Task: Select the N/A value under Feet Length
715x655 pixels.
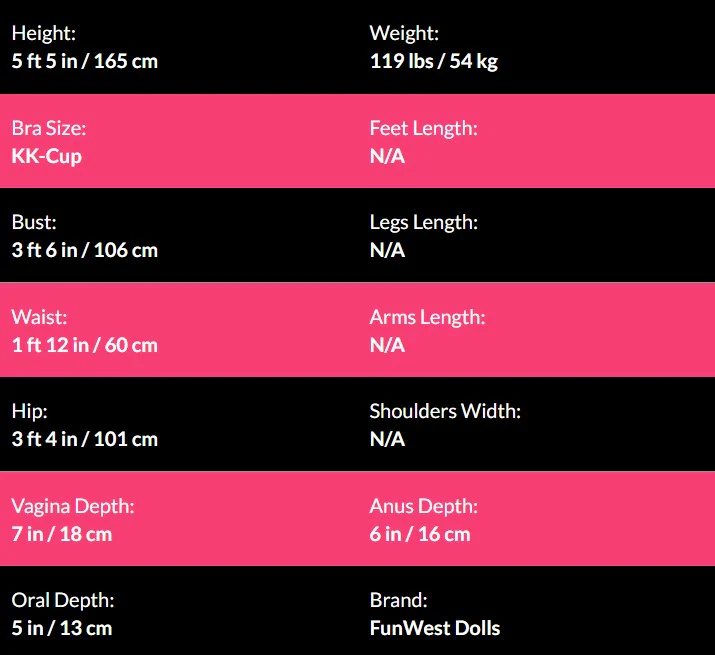Action: [x=387, y=156]
